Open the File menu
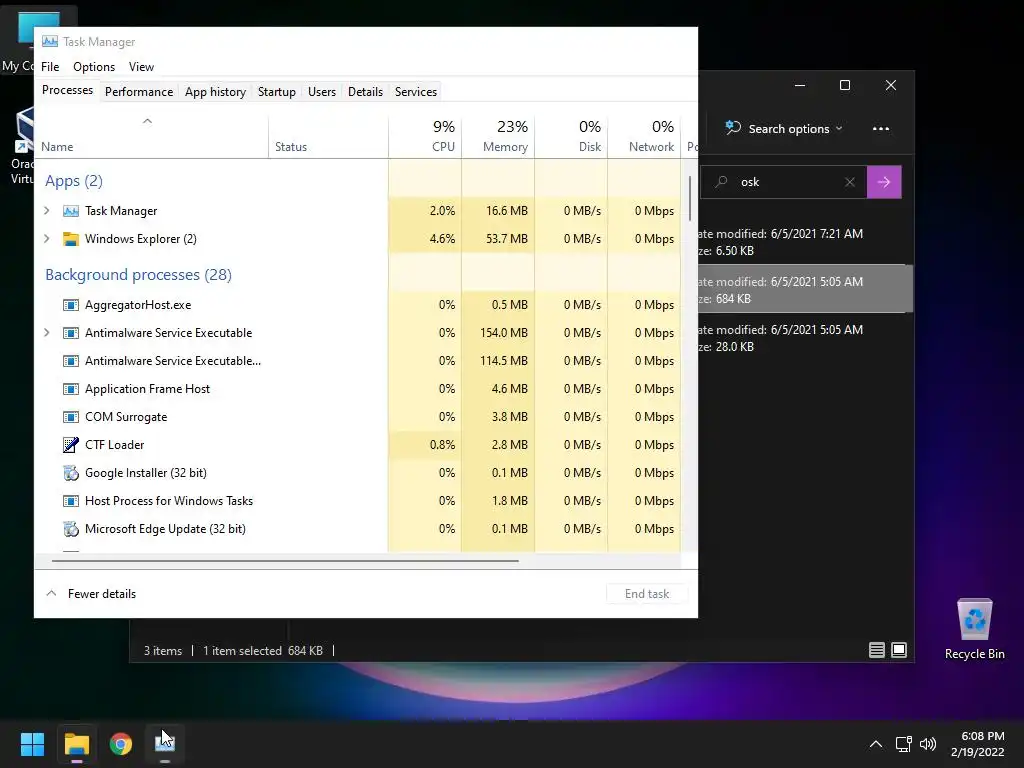 (x=50, y=67)
